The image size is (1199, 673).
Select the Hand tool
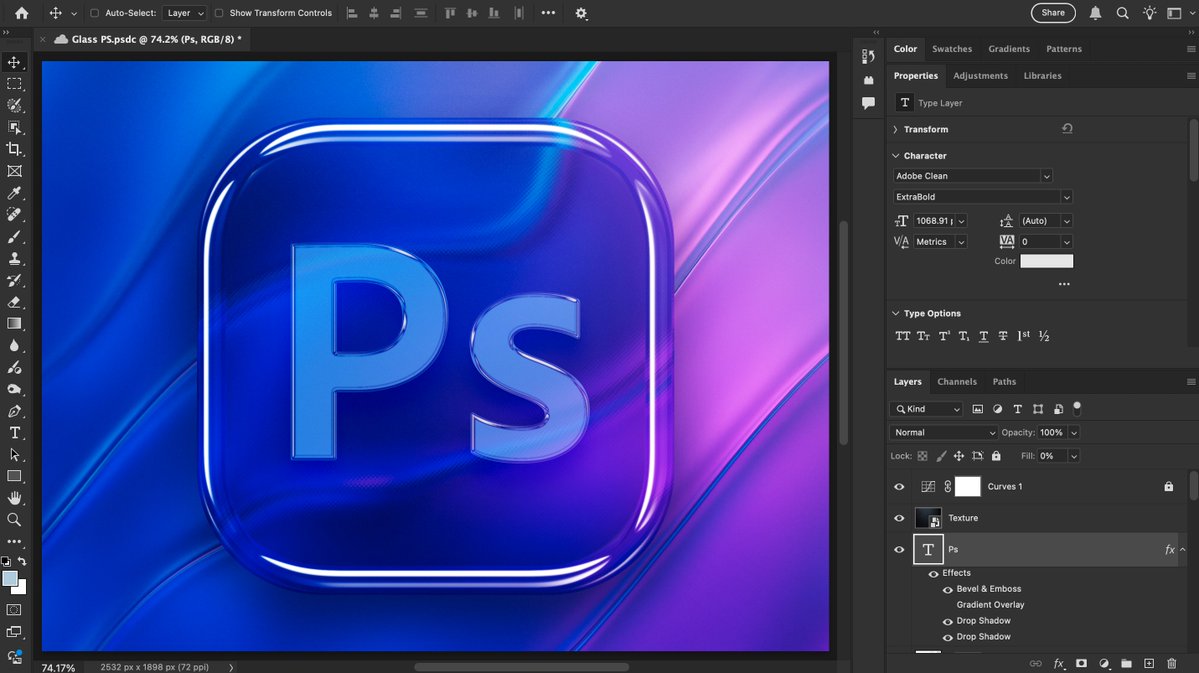14,498
